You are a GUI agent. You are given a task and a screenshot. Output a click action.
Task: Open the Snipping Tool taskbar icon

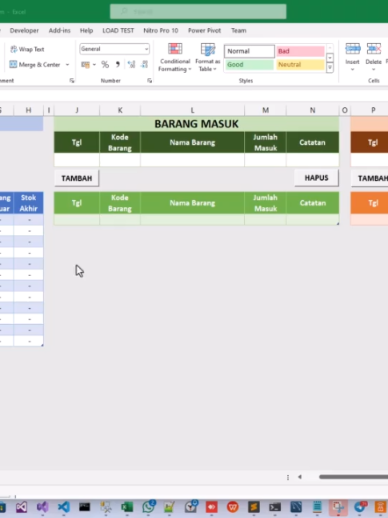338,507
